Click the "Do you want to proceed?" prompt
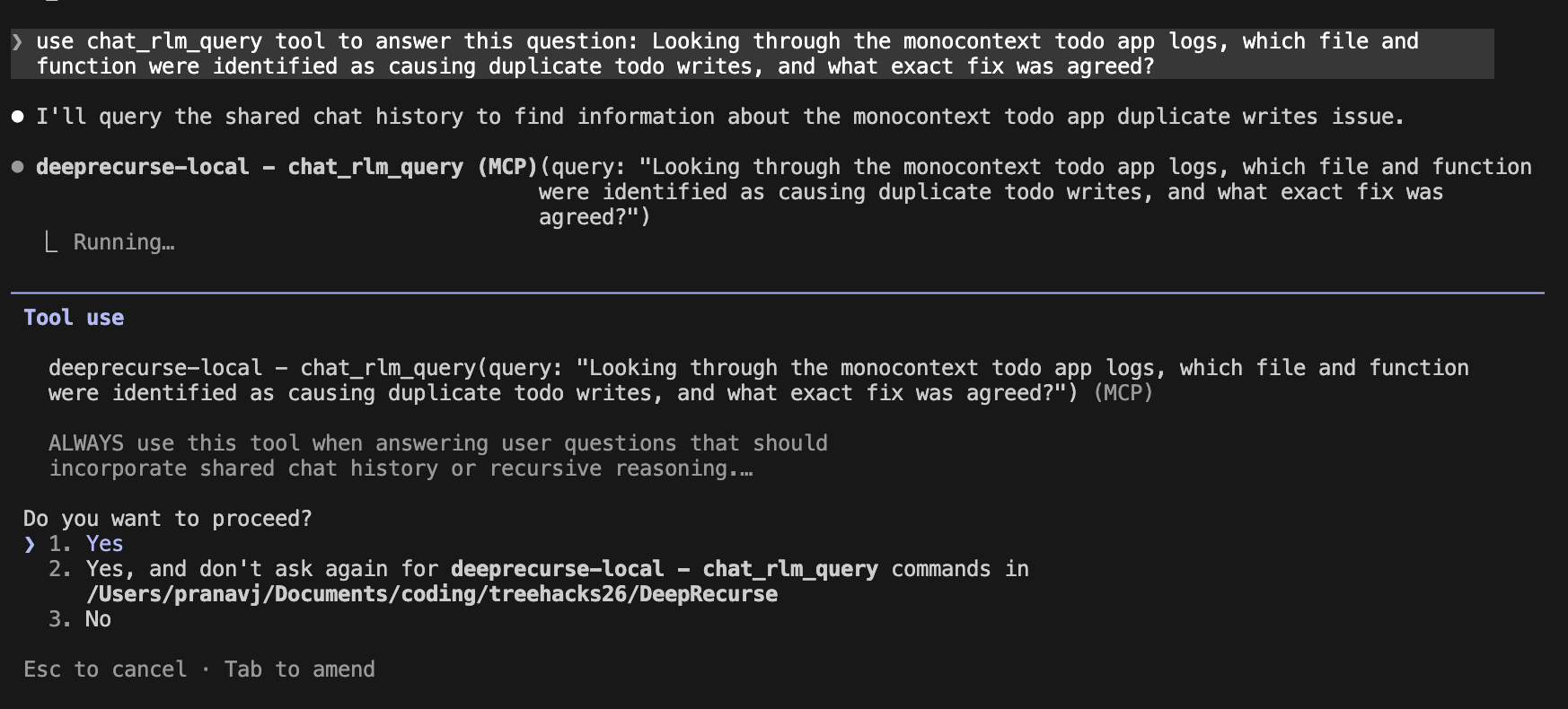The width and height of the screenshot is (1568, 709). tap(168, 519)
